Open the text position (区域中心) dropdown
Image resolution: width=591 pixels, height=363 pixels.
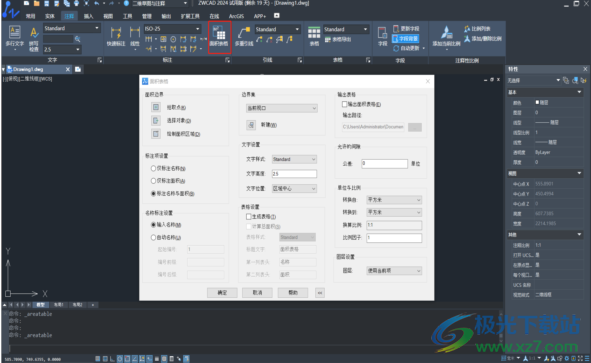click(294, 188)
